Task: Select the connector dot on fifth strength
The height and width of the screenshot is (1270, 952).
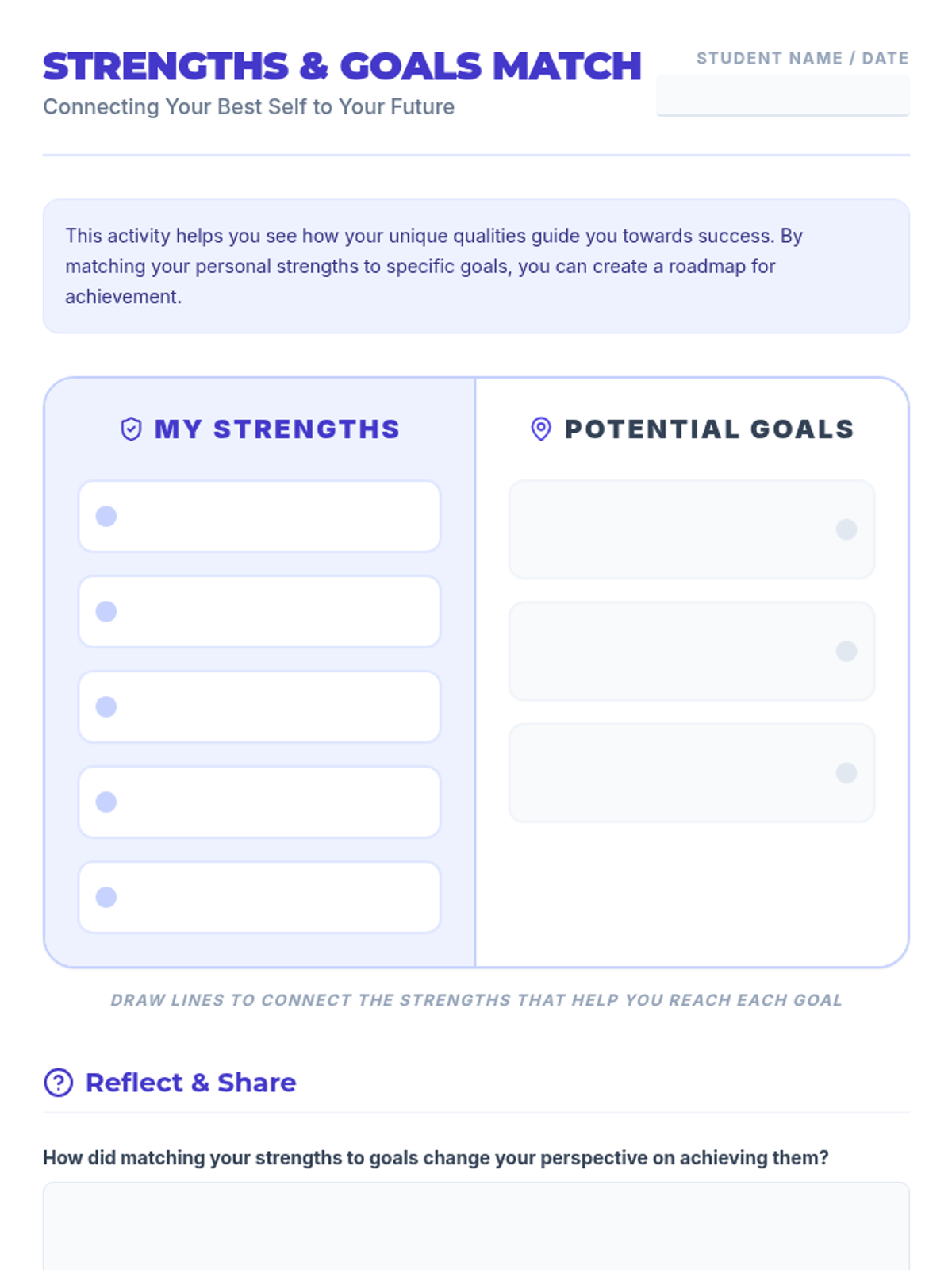Action: [106, 898]
